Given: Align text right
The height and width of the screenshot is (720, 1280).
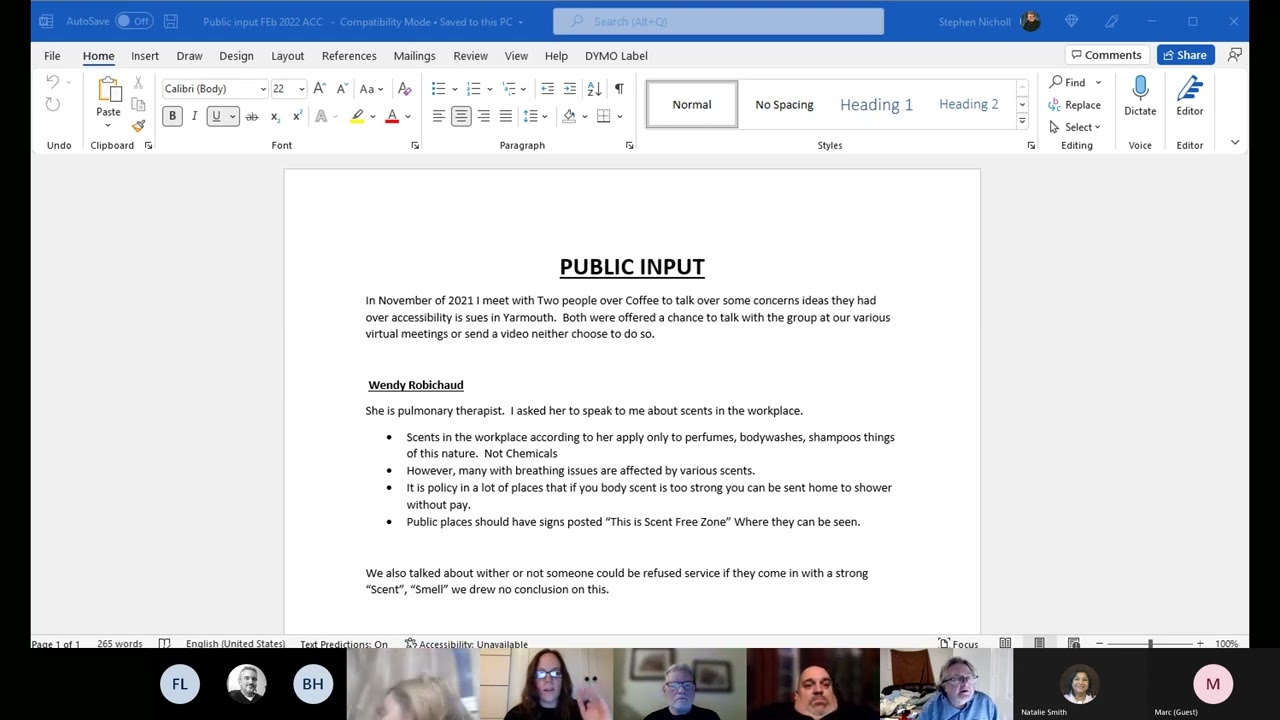Looking at the screenshot, I should tap(483, 117).
